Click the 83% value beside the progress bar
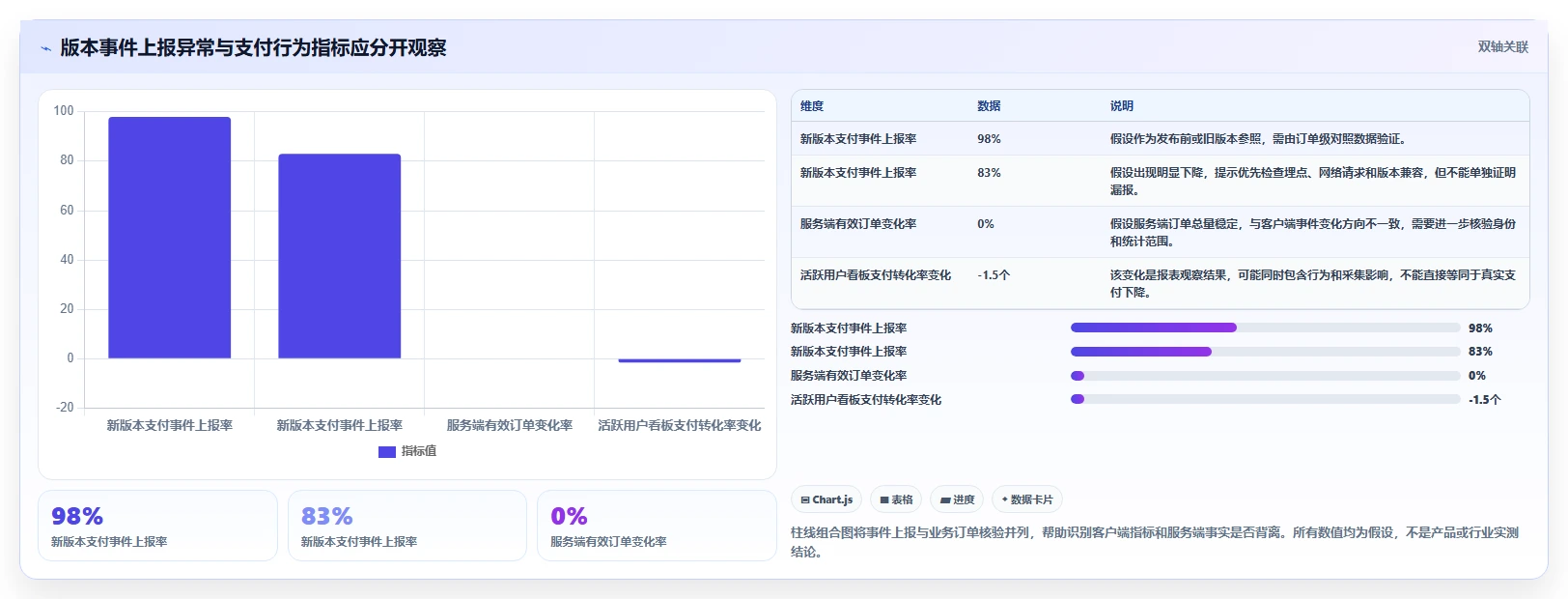Screen dimensions: 1568x599 (1480, 352)
